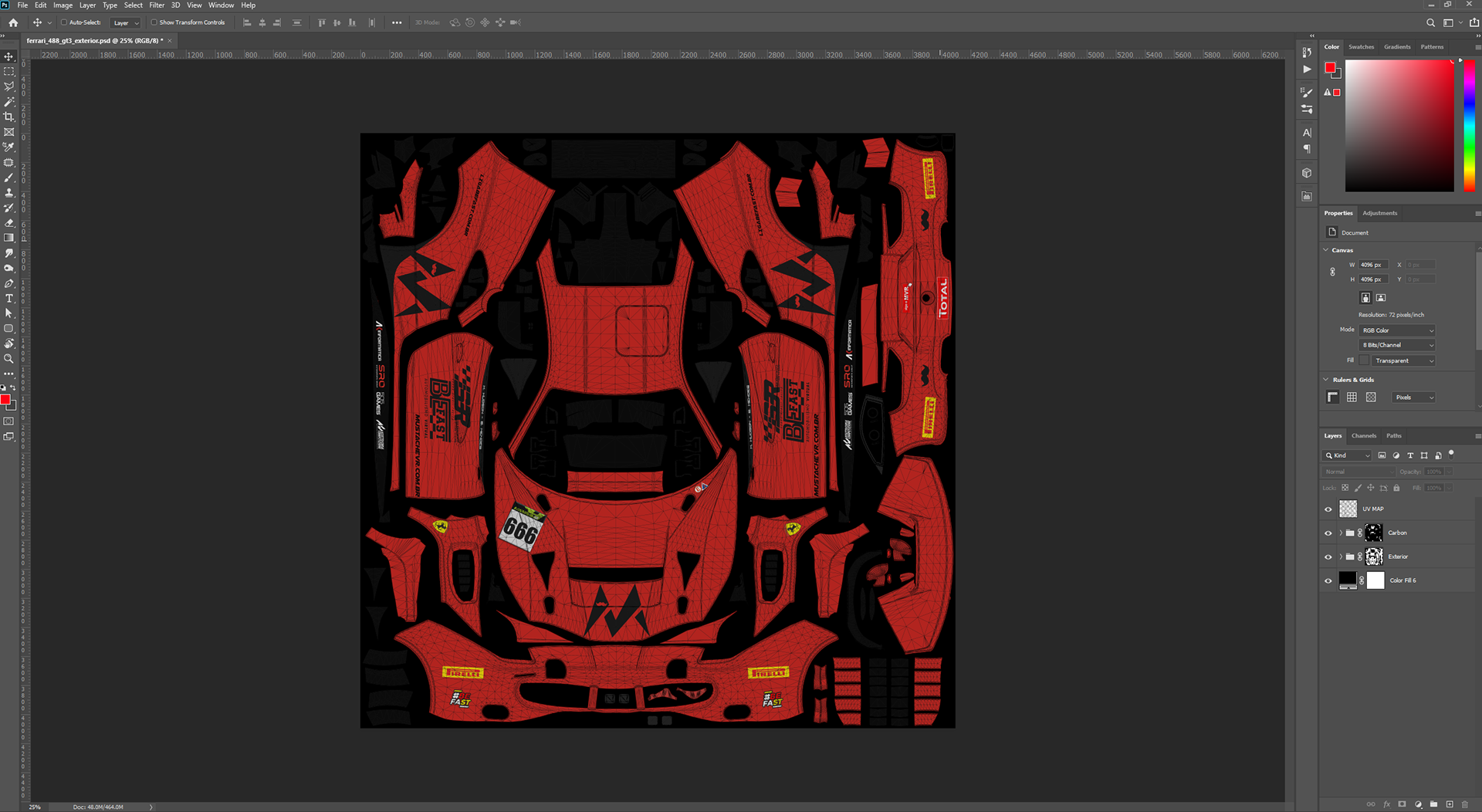Switch to the Channels tab
This screenshot has width=1482, height=812.
tap(1364, 436)
